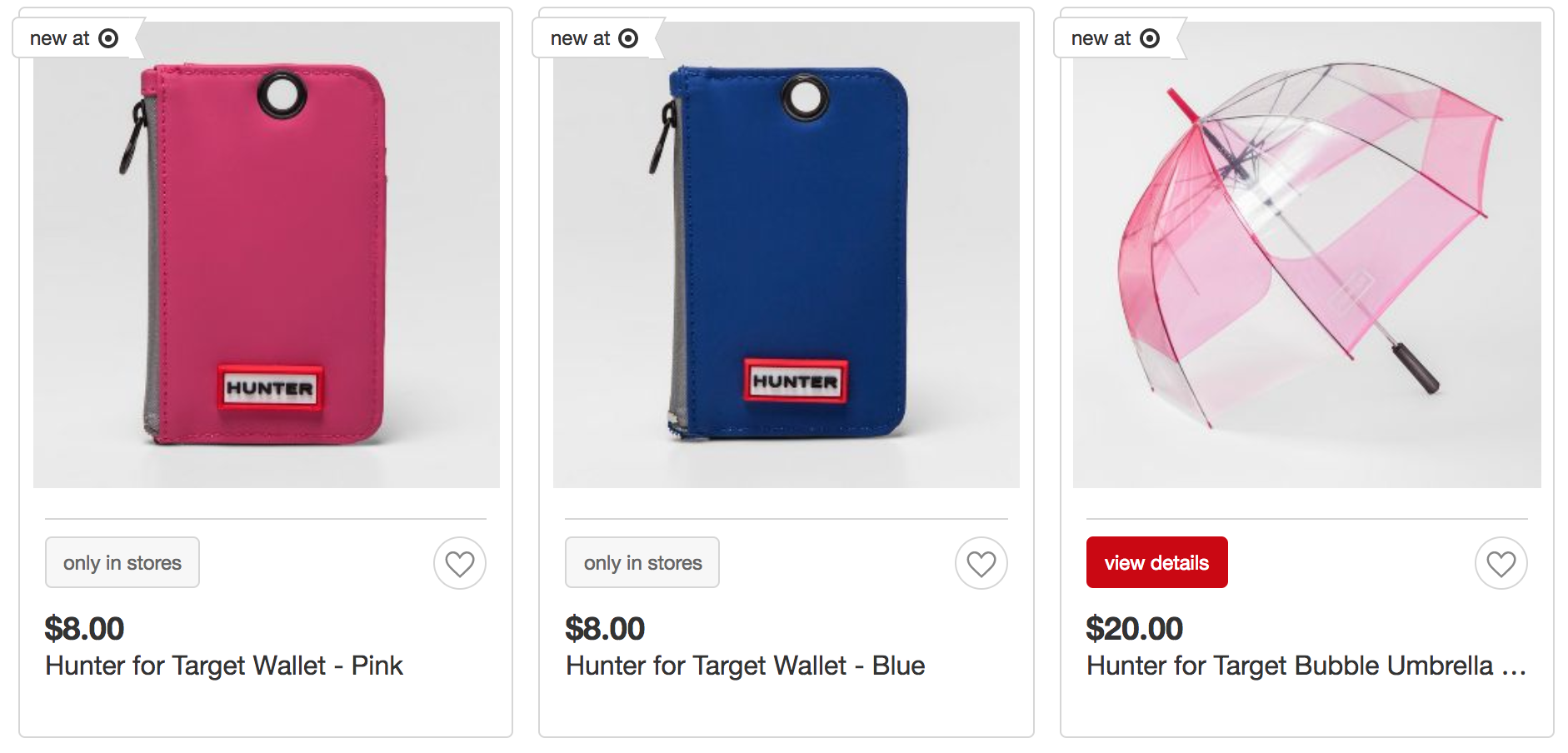
Task: Click only in stores under pink wallet
Action: 122,563
